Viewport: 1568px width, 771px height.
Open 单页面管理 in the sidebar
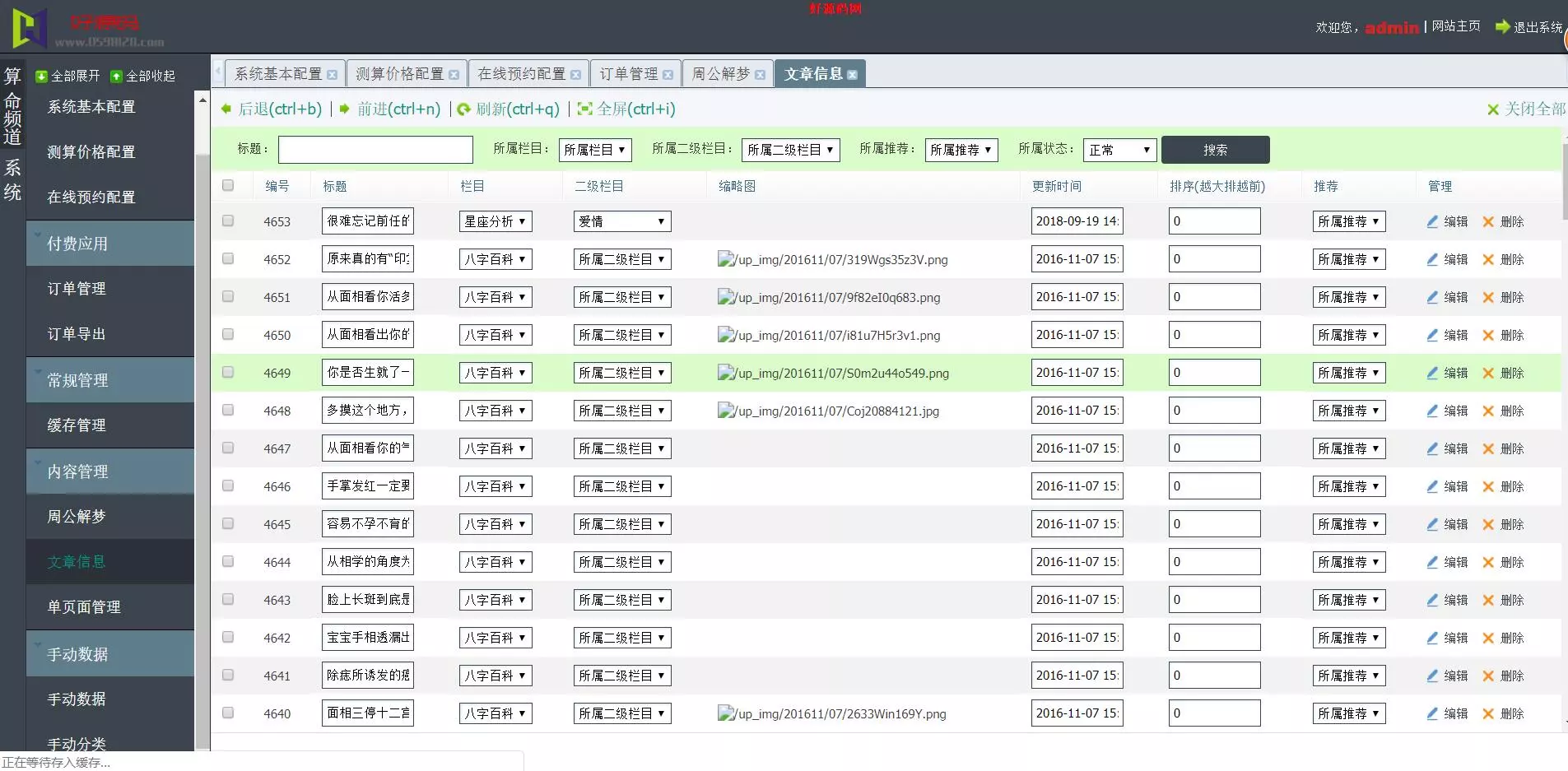point(110,607)
